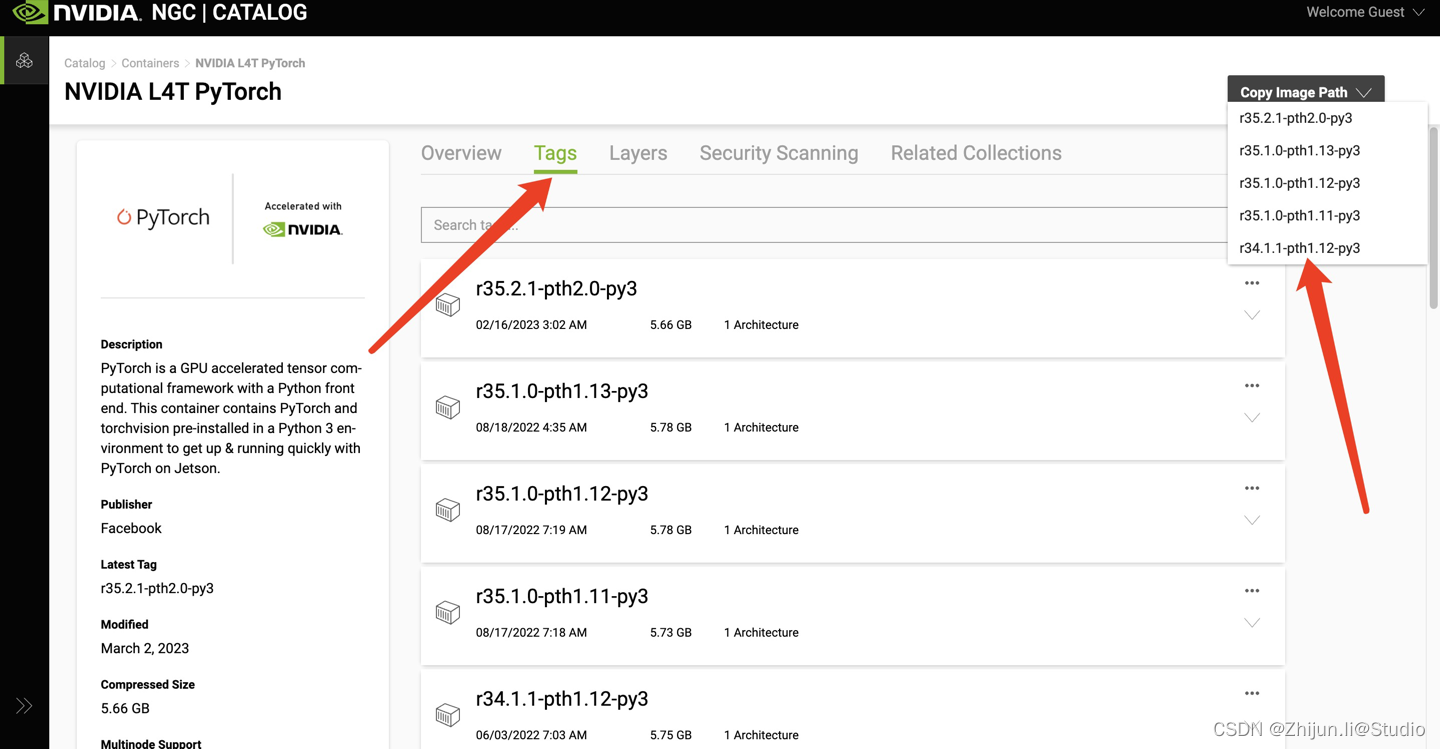This screenshot has width=1440, height=749.
Task: Open the Layers tab
Action: pyautogui.click(x=638, y=153)
